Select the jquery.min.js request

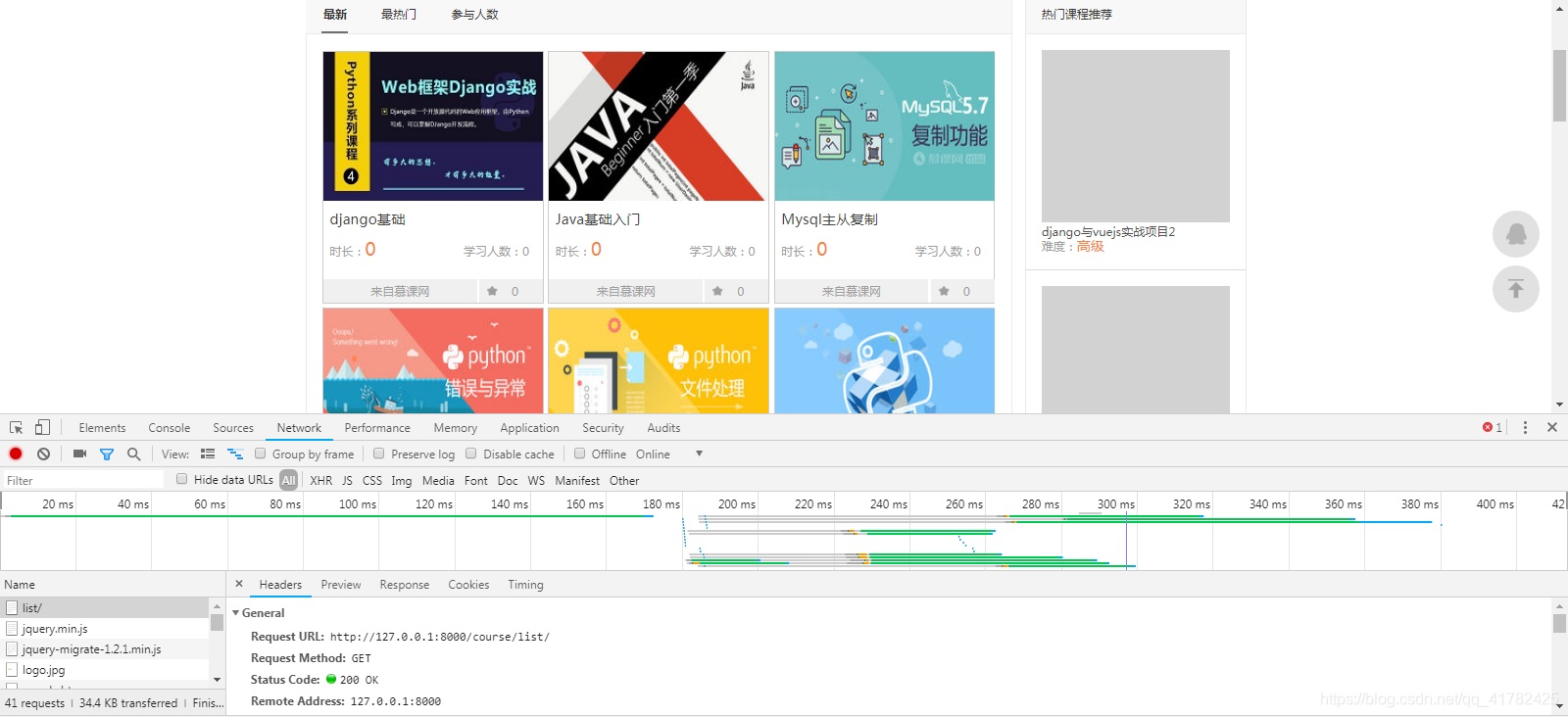[x=105, y=629]
